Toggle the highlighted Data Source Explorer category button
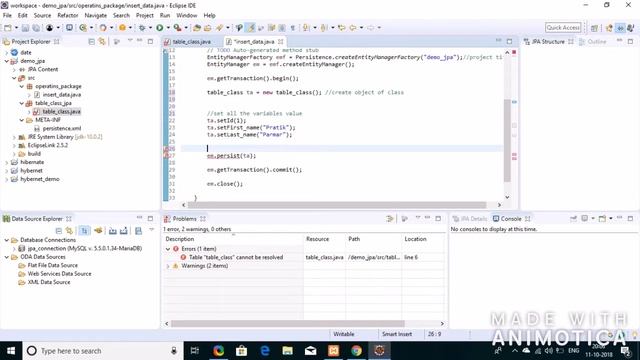This screenshot has height=360, width=640. point(84,231)
